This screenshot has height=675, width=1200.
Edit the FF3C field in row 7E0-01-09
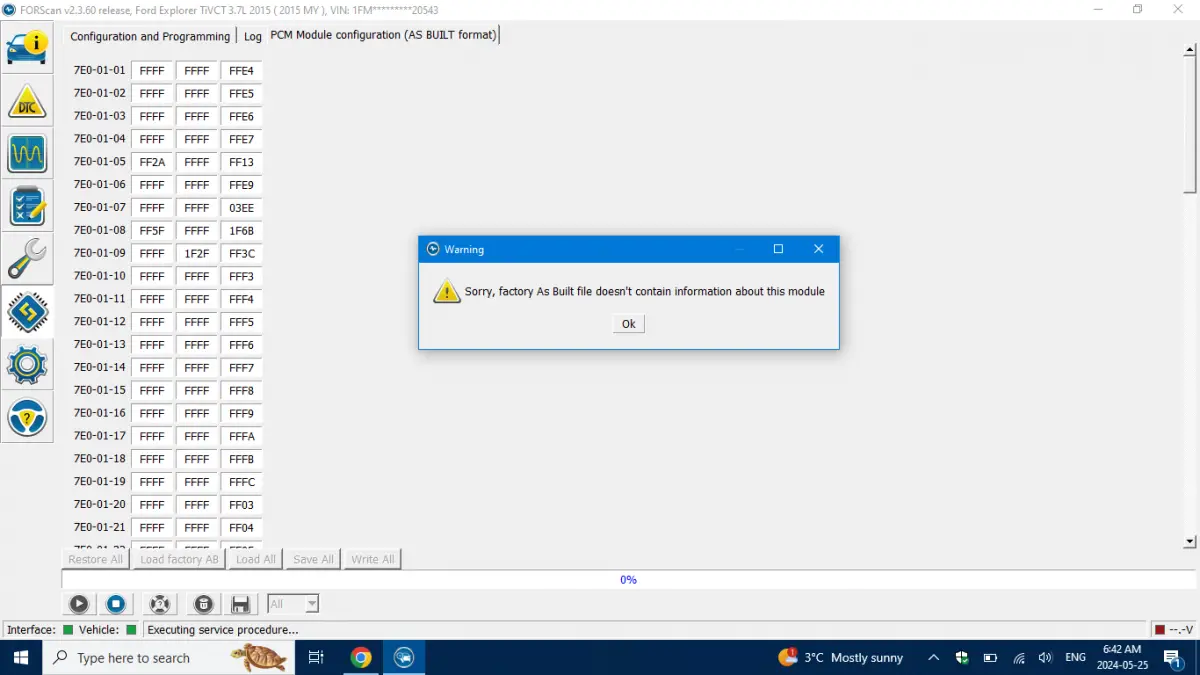241,254
